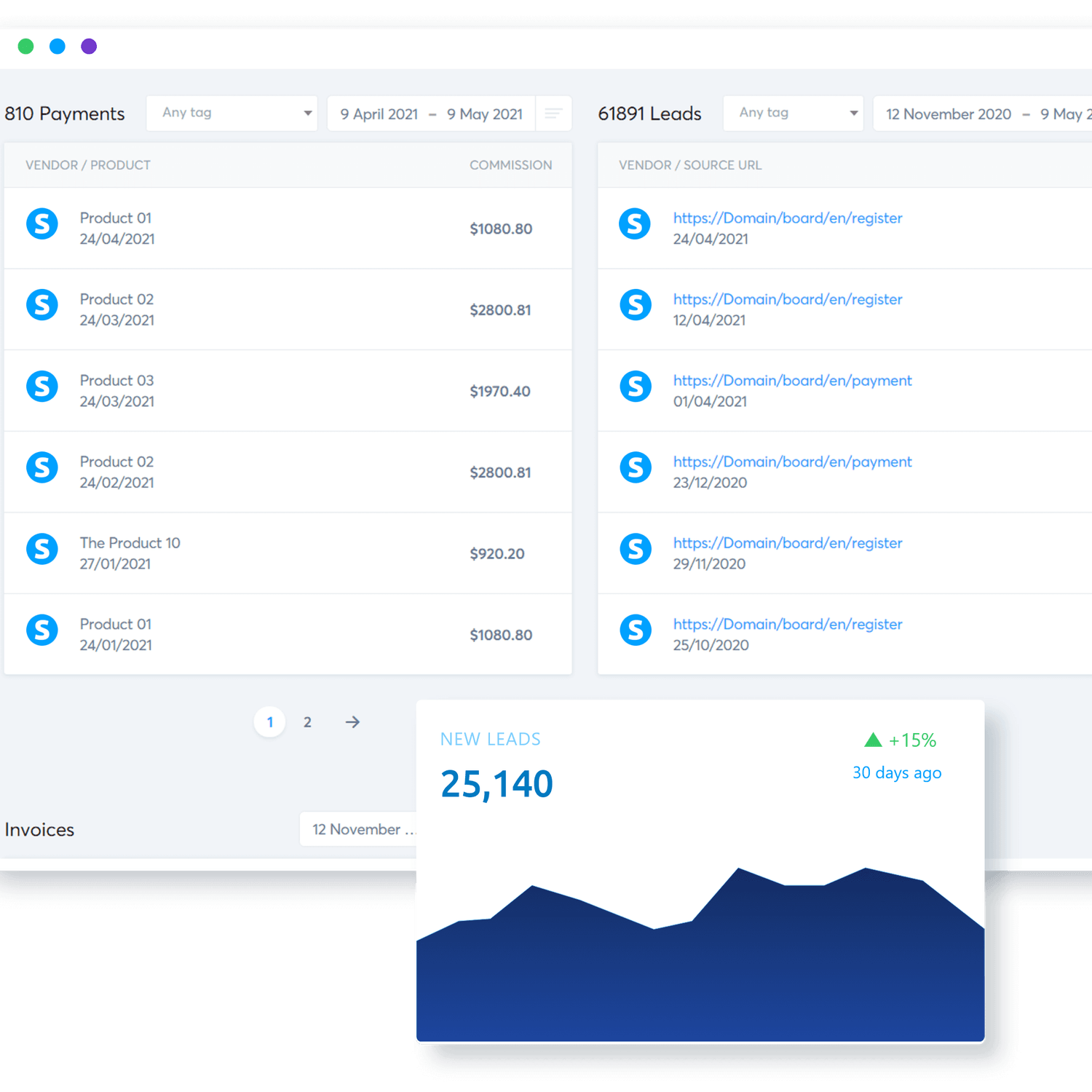The height and width of the screenshot is (1092, 1092).
Task: Click the vendor icon for Product 02 dated 24/03/2021
Action: (42, 304)
